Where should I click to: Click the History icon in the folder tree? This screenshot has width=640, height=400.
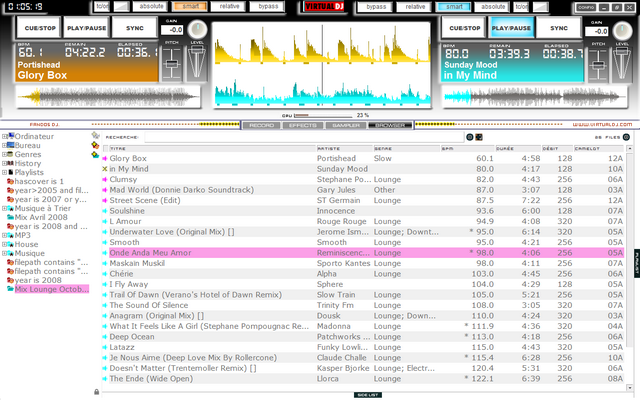coord(11,163)
